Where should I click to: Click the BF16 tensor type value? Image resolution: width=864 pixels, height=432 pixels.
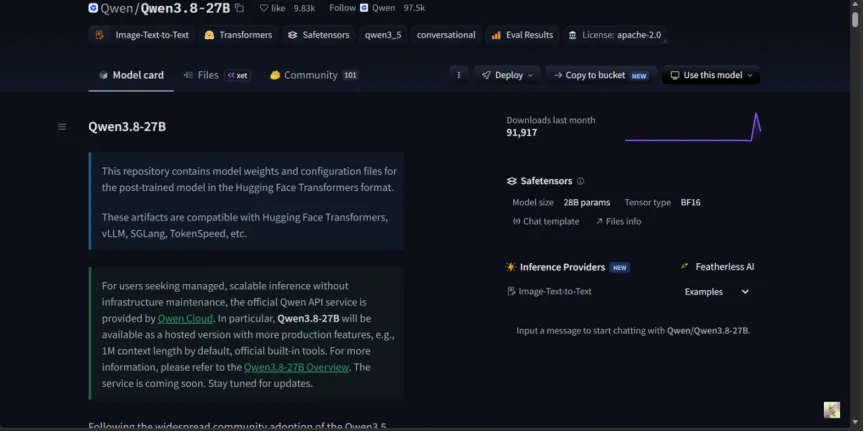pos(690,202)
